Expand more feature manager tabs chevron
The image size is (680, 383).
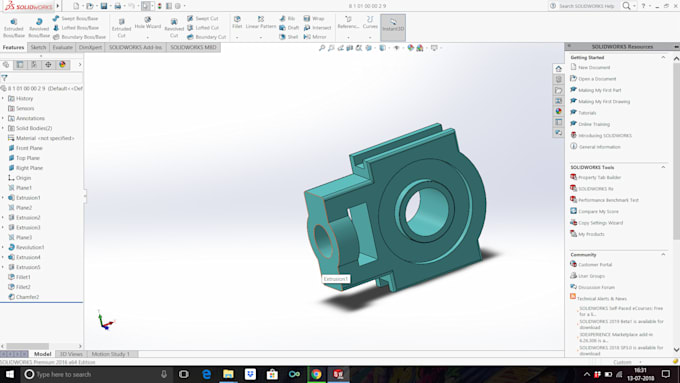[80, 65]
